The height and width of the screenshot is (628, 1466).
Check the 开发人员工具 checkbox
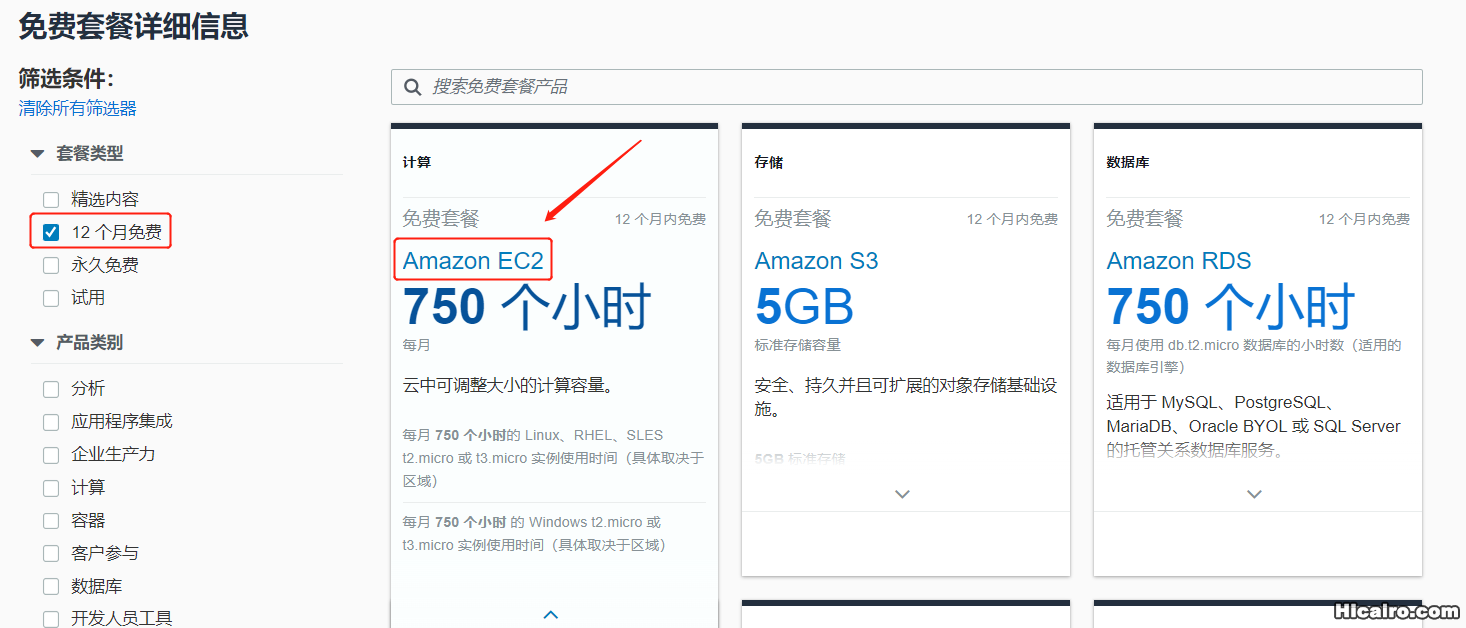[x=50, y=618]
